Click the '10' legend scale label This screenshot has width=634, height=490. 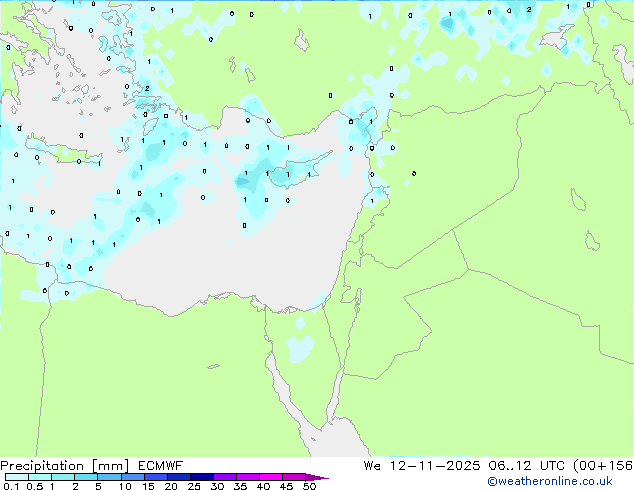pos(125,486)
